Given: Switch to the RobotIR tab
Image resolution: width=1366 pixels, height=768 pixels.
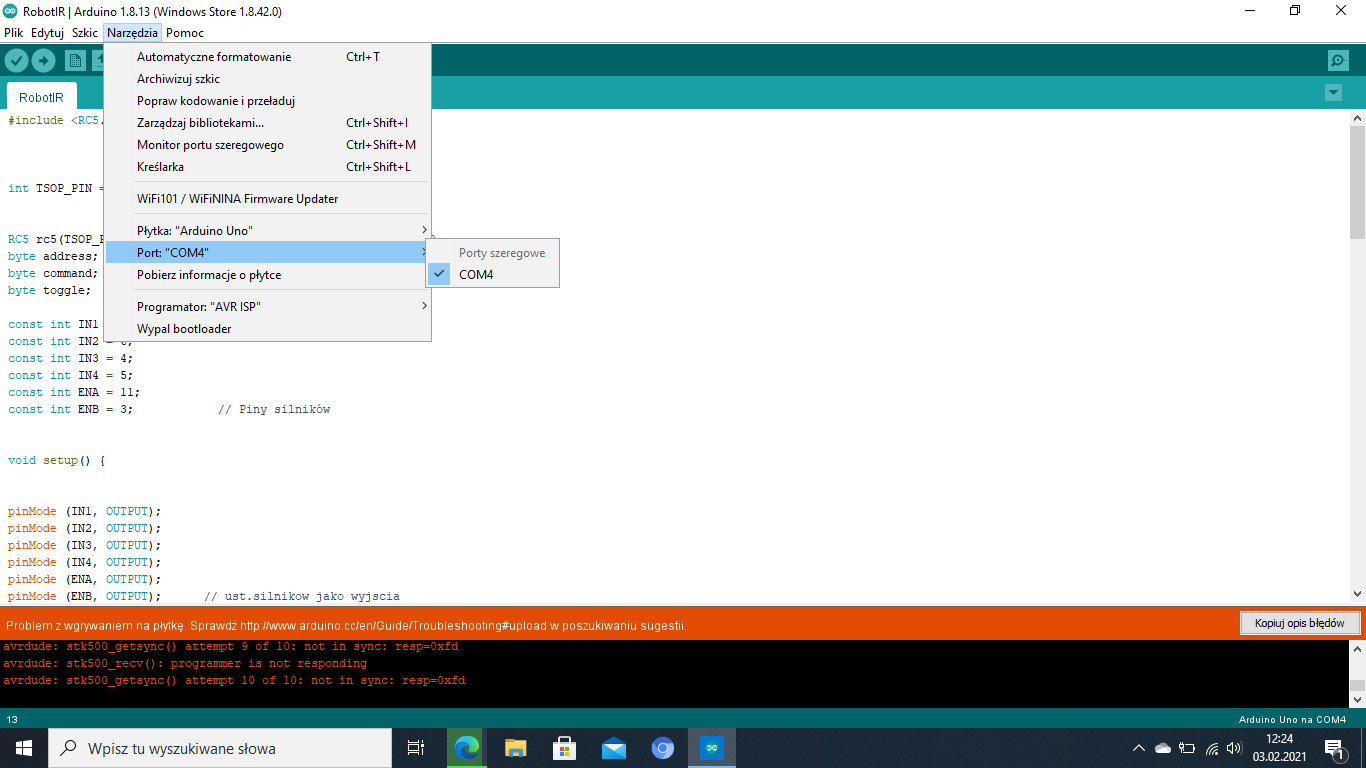Looking at the screenshot, I should (x=41, y=97).
